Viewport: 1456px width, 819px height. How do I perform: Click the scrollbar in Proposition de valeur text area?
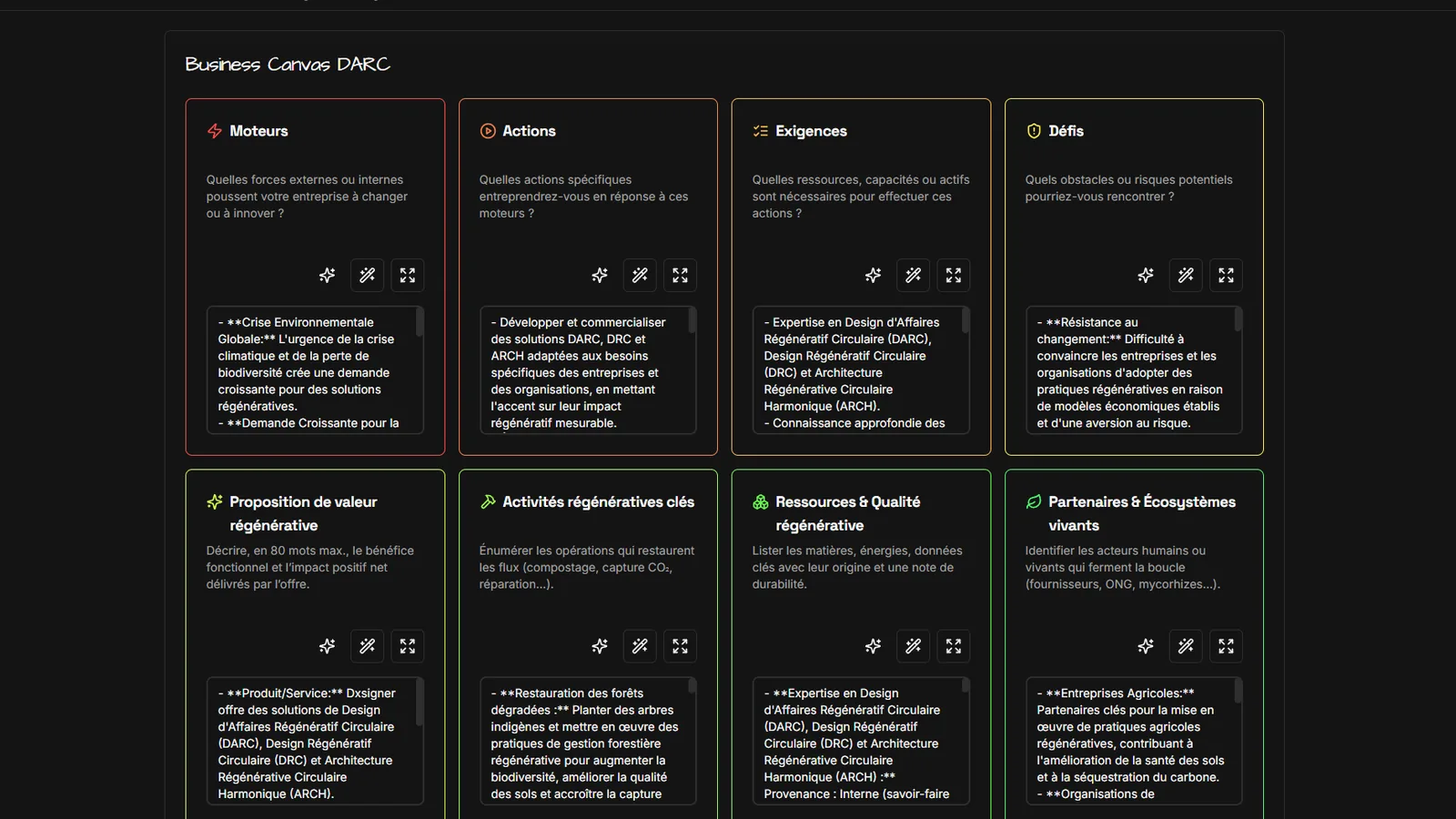click(x=420, y=703)
